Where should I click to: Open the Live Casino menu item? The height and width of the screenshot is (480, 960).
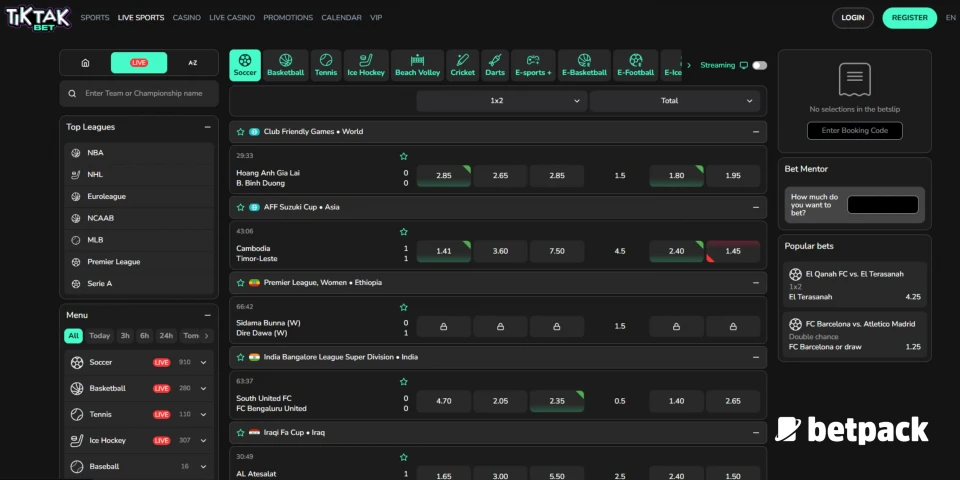[232, 18]
